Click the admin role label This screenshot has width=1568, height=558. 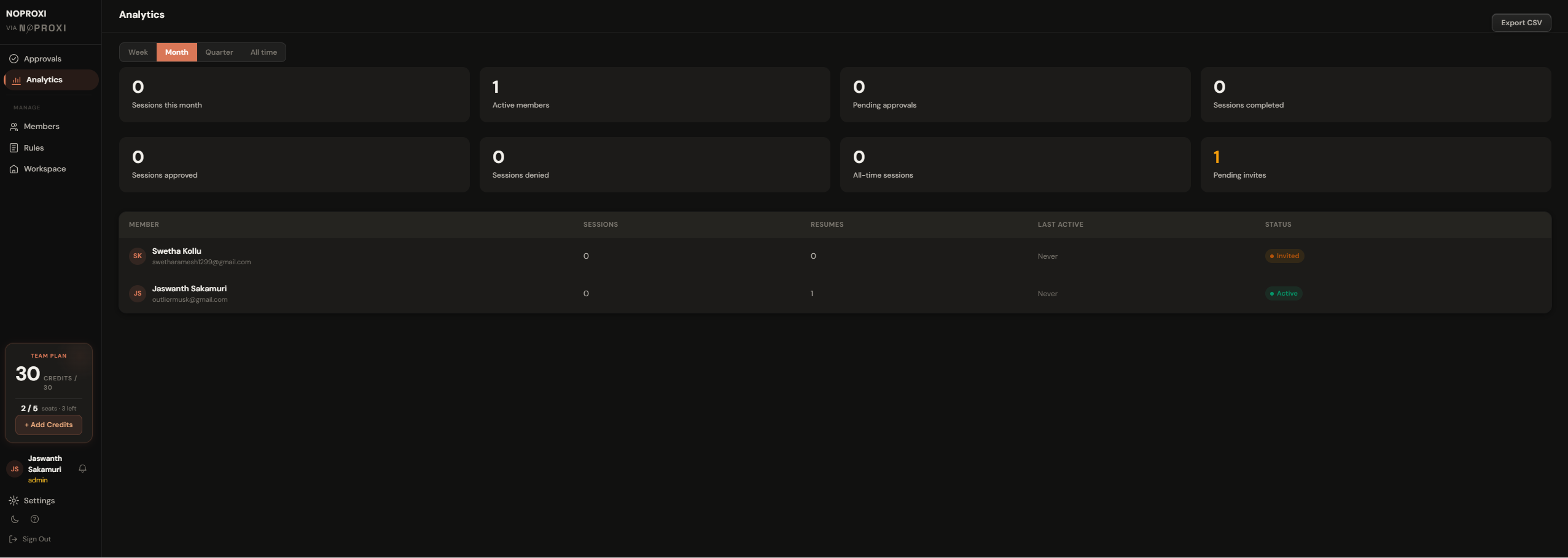(37, 481)
